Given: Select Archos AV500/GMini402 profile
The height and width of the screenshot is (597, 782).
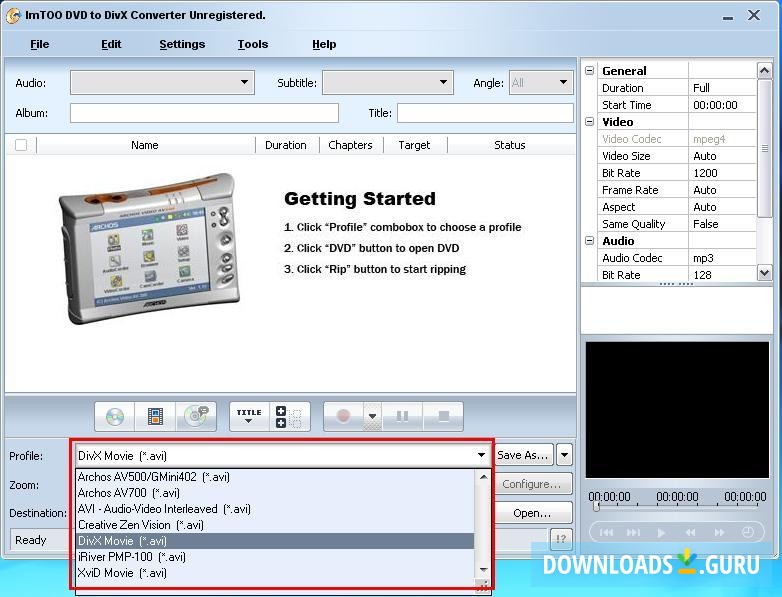Looking at the screenshot, I should (x=275, y=477).
